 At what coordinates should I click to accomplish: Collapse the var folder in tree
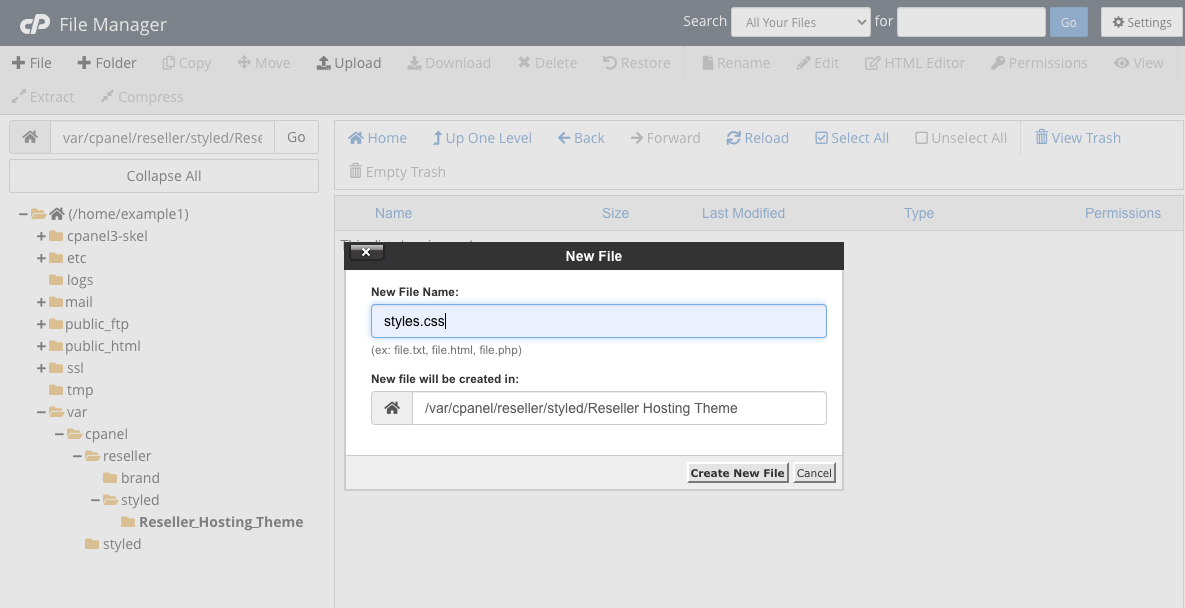(41, 412)
